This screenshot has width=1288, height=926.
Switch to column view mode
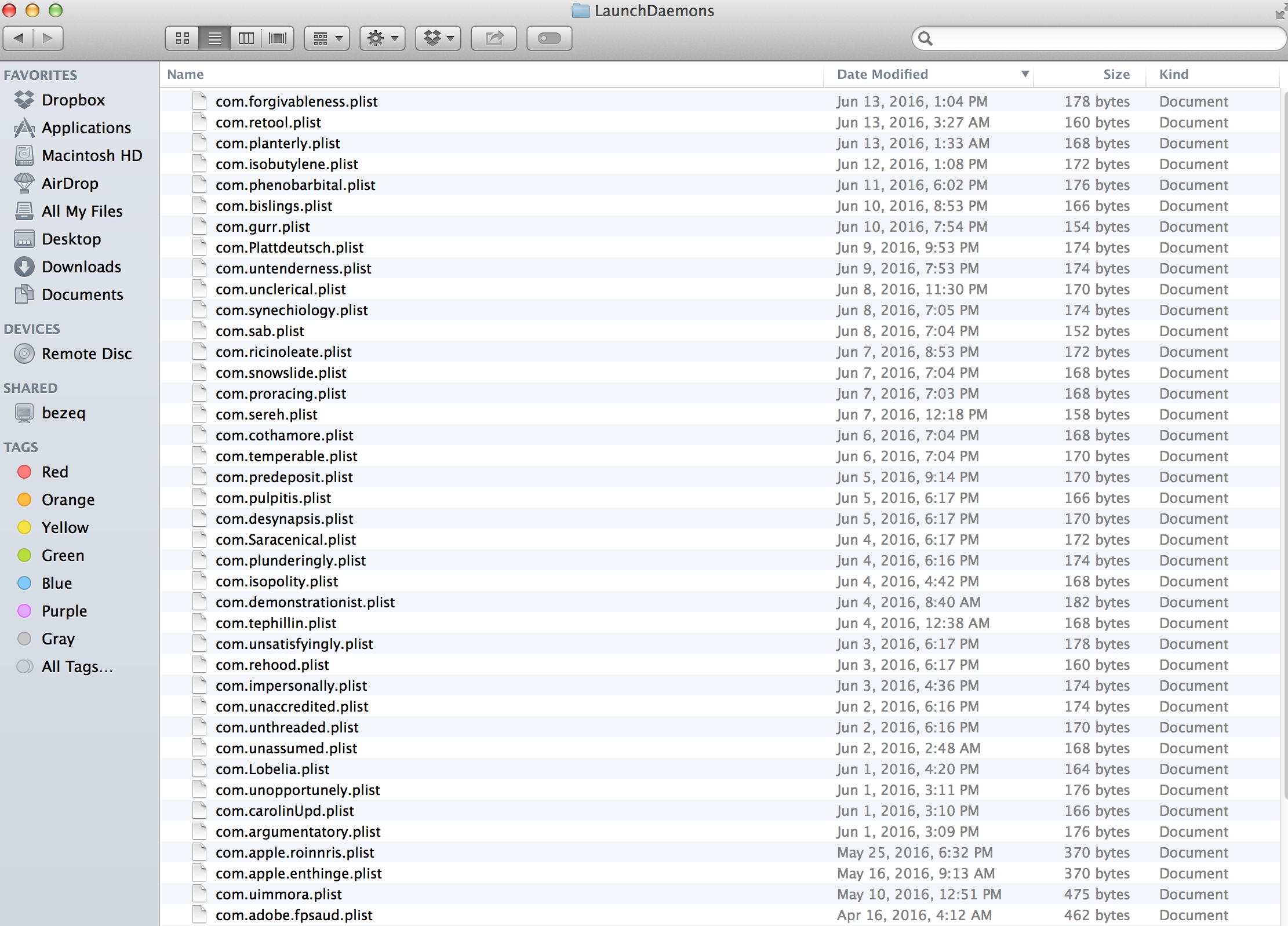point(246,38)
